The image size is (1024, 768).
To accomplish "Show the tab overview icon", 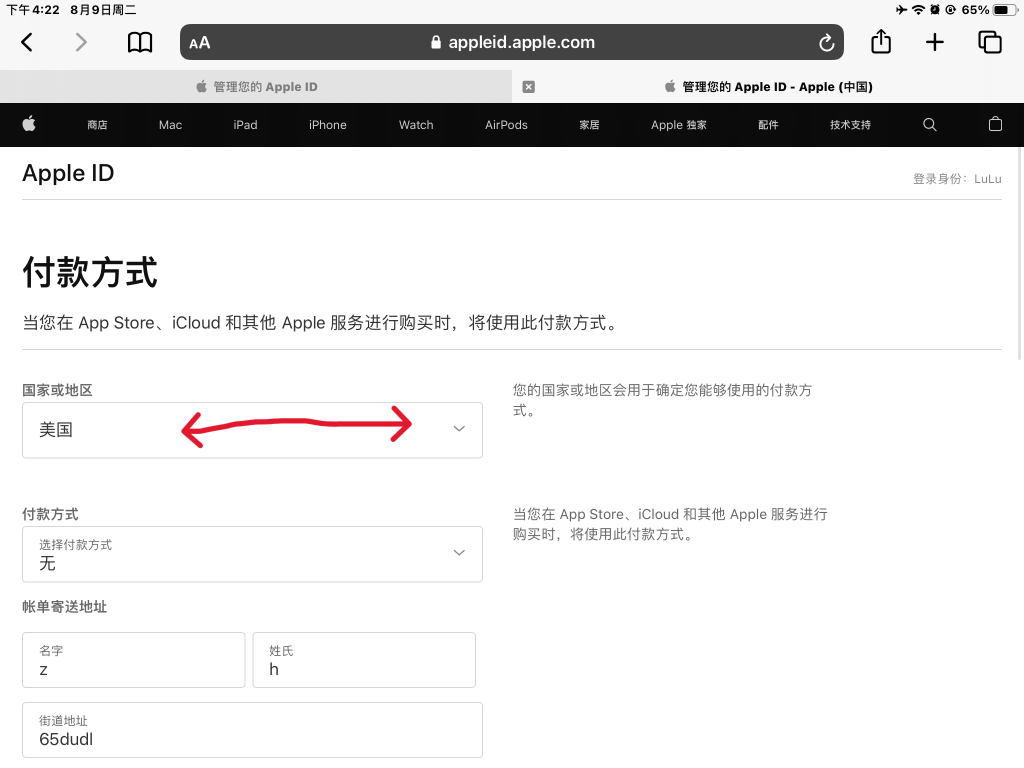I will [x=989, y=42].
